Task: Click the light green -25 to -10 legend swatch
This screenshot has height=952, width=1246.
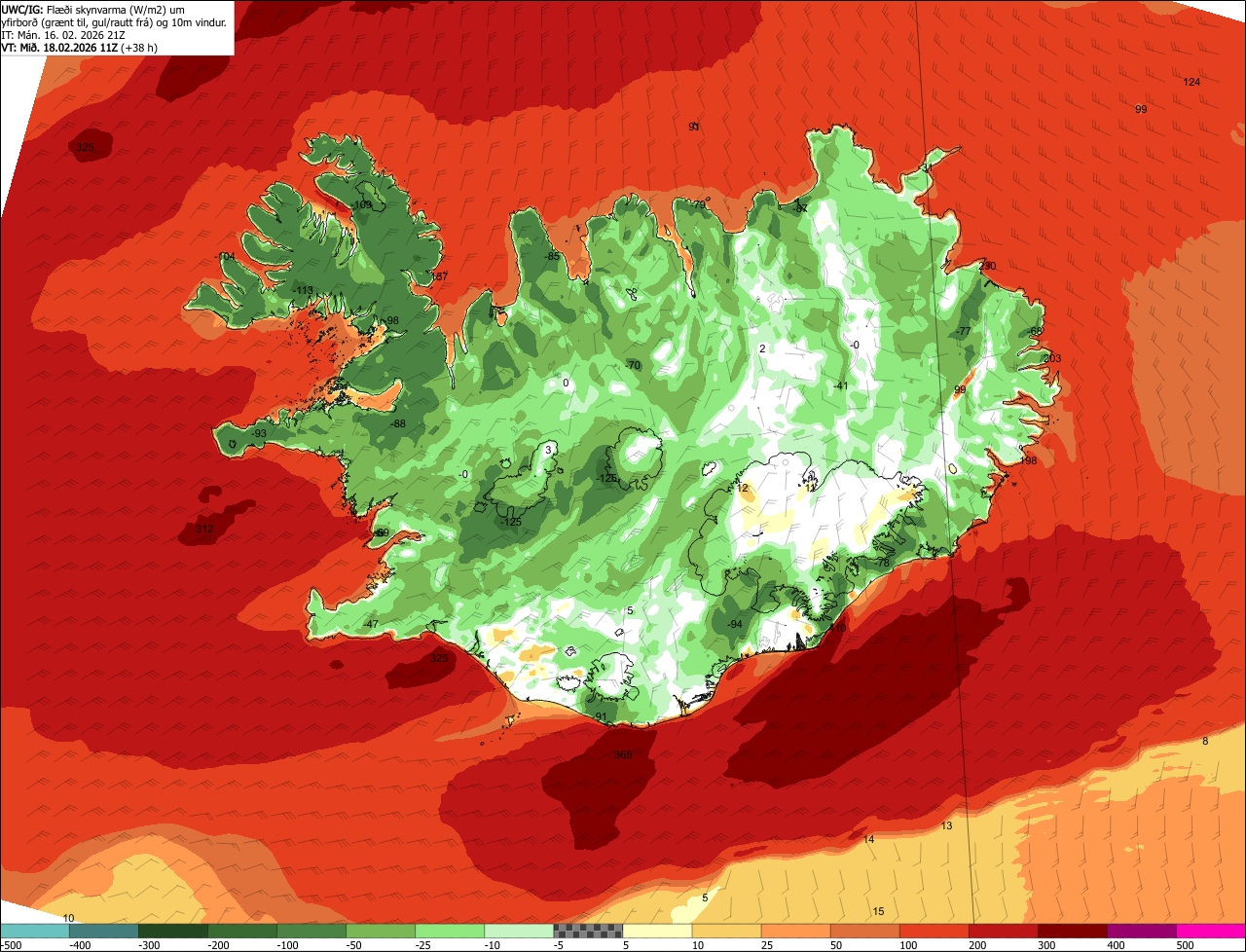Action: point(450,931)
